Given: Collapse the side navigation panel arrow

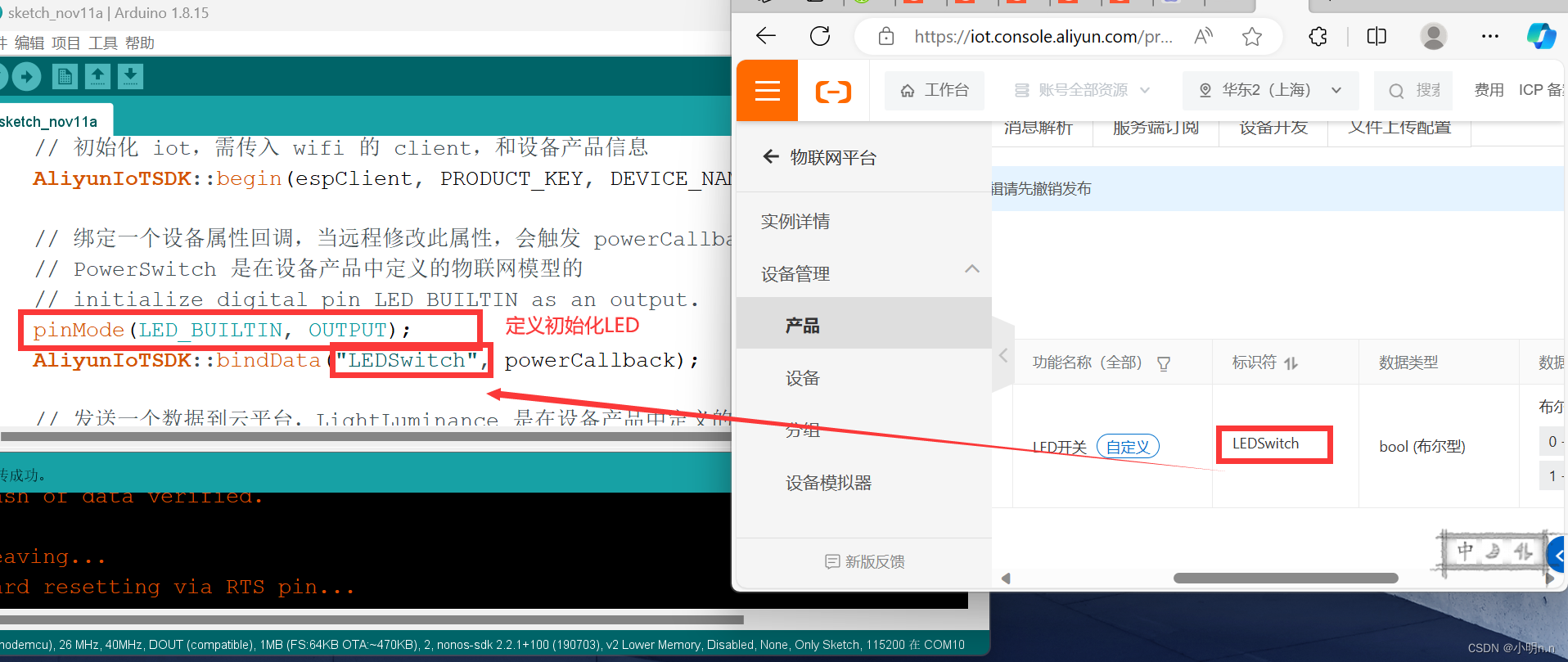Looking at the screenshot, I should (x=1003, y=356).
